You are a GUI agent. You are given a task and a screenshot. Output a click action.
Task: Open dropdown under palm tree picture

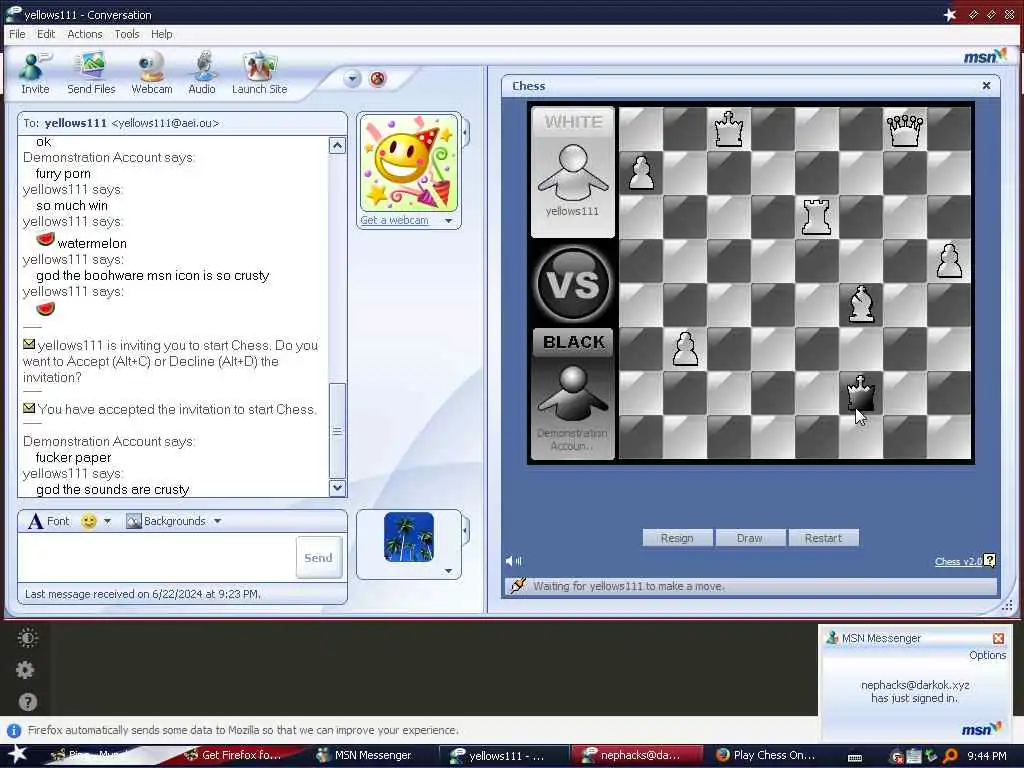[x=448, y=570]
